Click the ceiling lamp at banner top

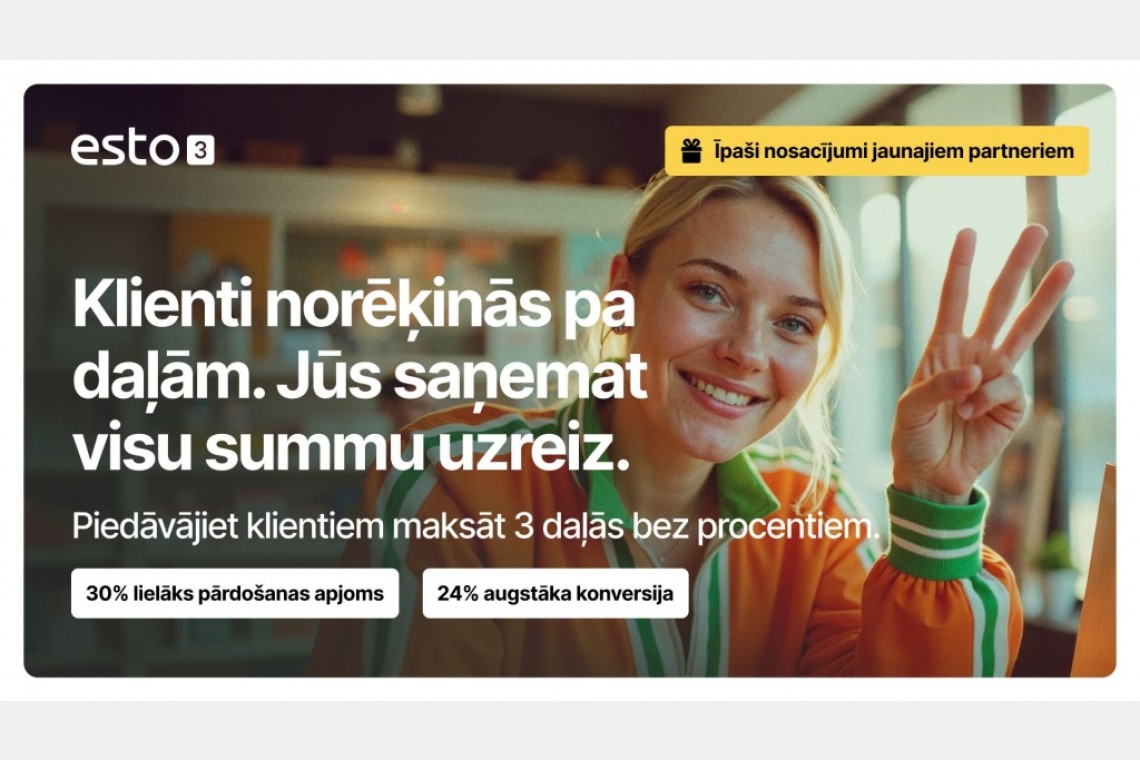pos(420,100)
